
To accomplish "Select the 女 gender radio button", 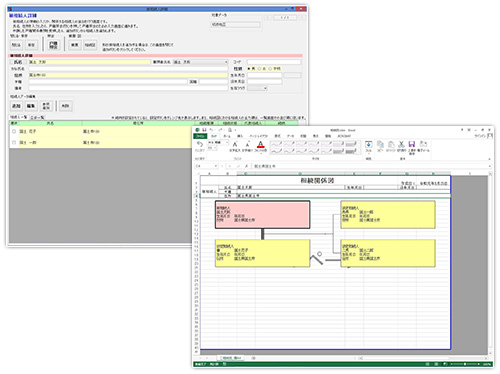I will point(259,69).
